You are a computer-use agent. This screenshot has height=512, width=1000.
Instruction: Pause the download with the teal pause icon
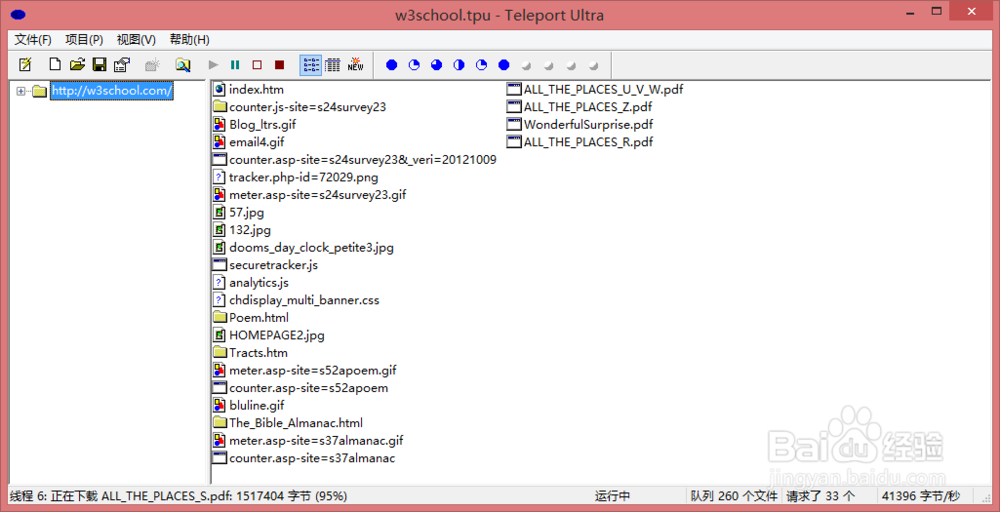(235, 64)
